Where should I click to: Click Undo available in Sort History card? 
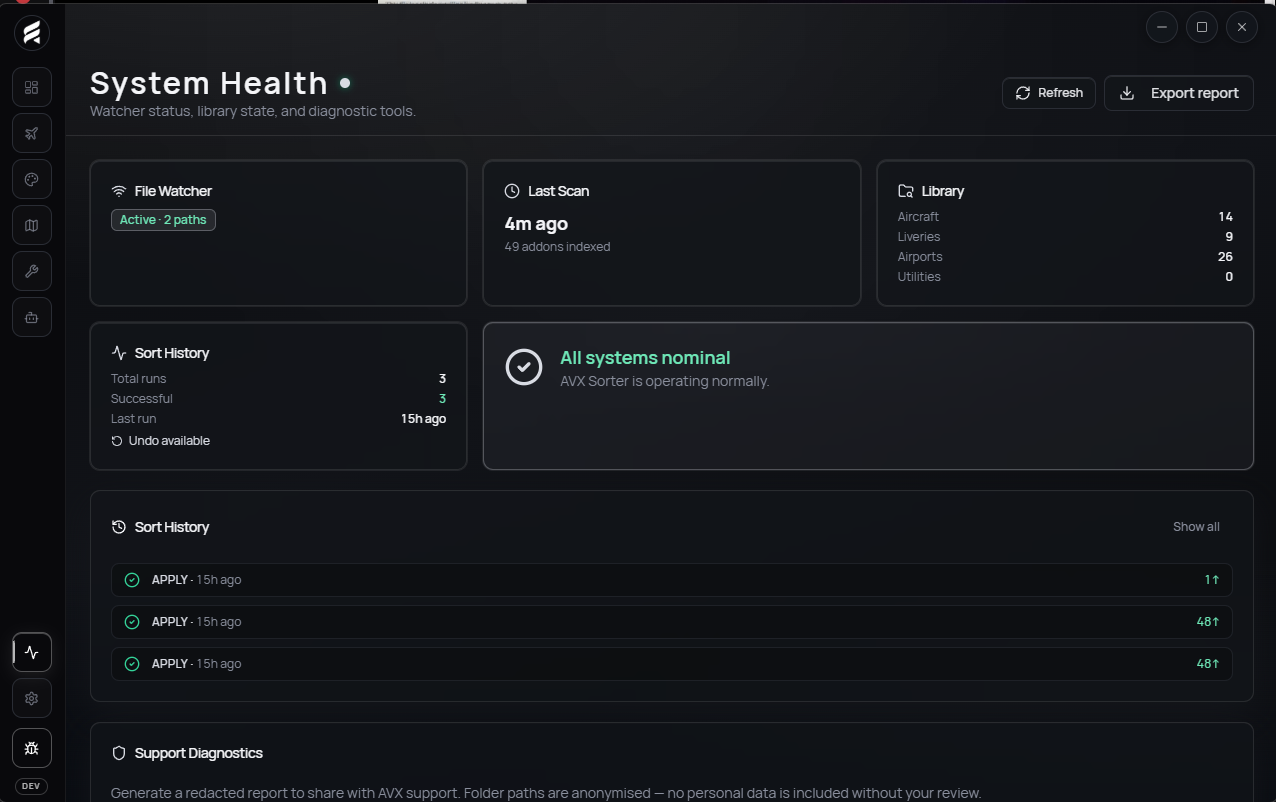click(160, 441)
